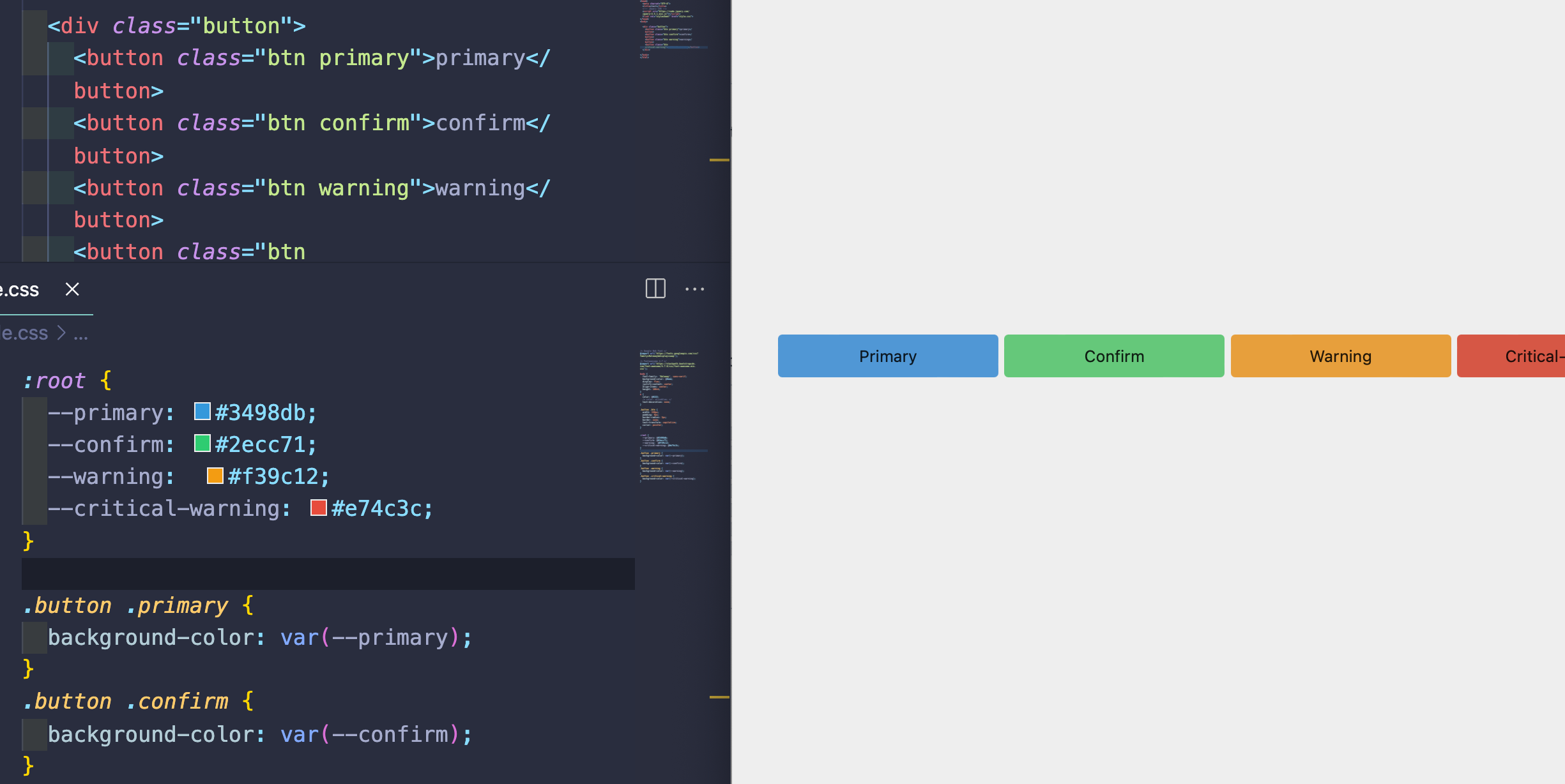This screenshot has width=1565, height=784.
Task: Click the .css breadcrumb file segment
Action: click(x=24, y=333)
